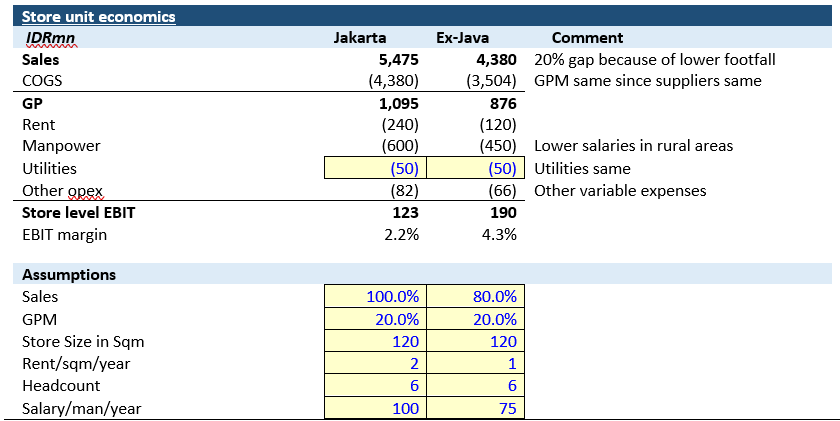
Task: Click the Ex-Java Rent/sqm/year input 1
Action: [475, 363]
